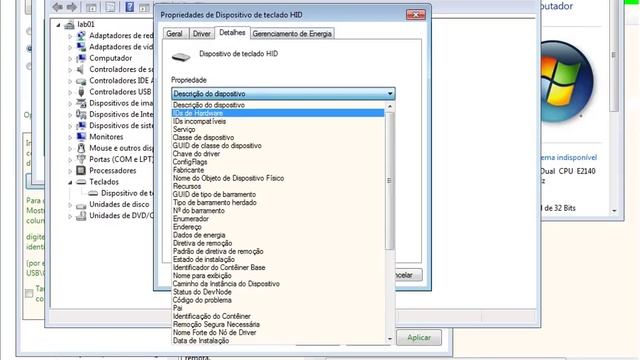Choose Chave do driver option
The image size is (640, 360).
coord(278,154)
